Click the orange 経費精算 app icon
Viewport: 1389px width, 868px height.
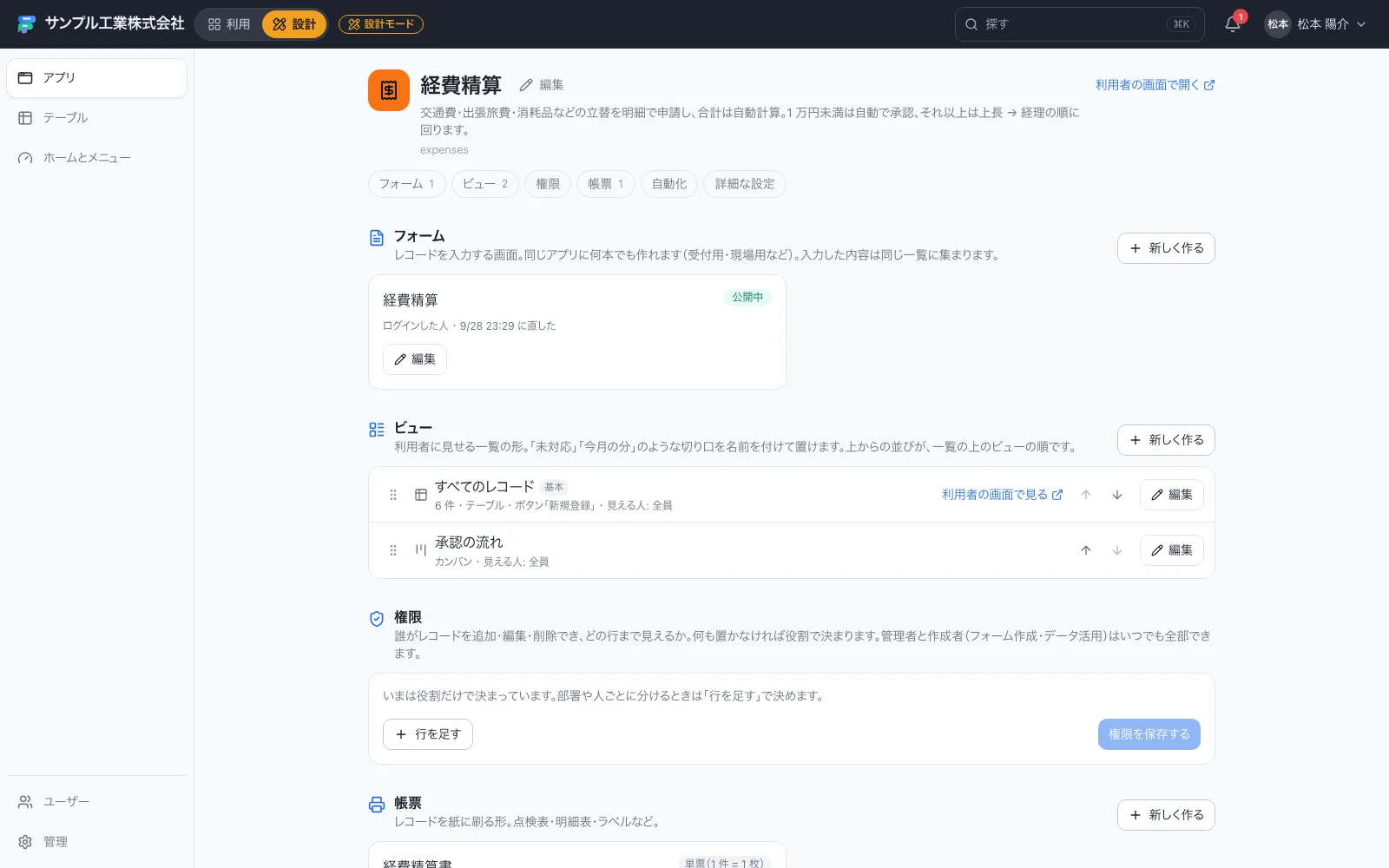click(x=389, y=90)
